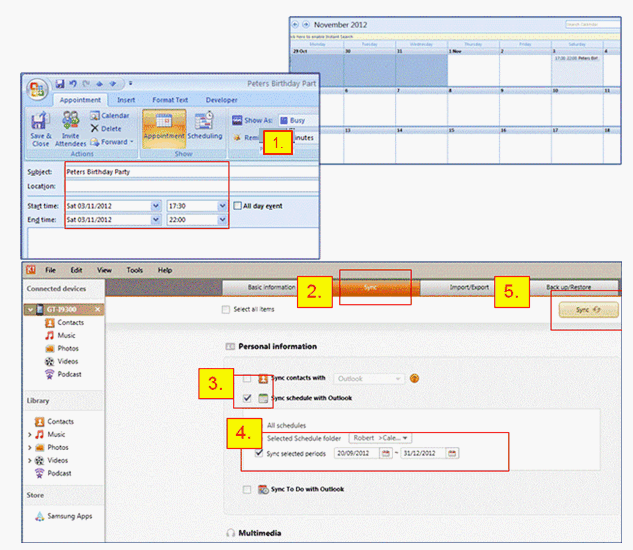Collapse the GT-I9300 device tree
The image size is (633, 550).
click(x=30, y=310)
